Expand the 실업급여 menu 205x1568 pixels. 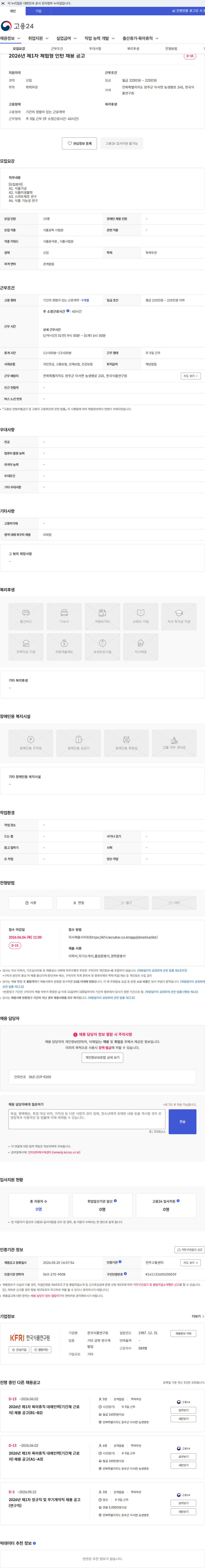point(66,38)
